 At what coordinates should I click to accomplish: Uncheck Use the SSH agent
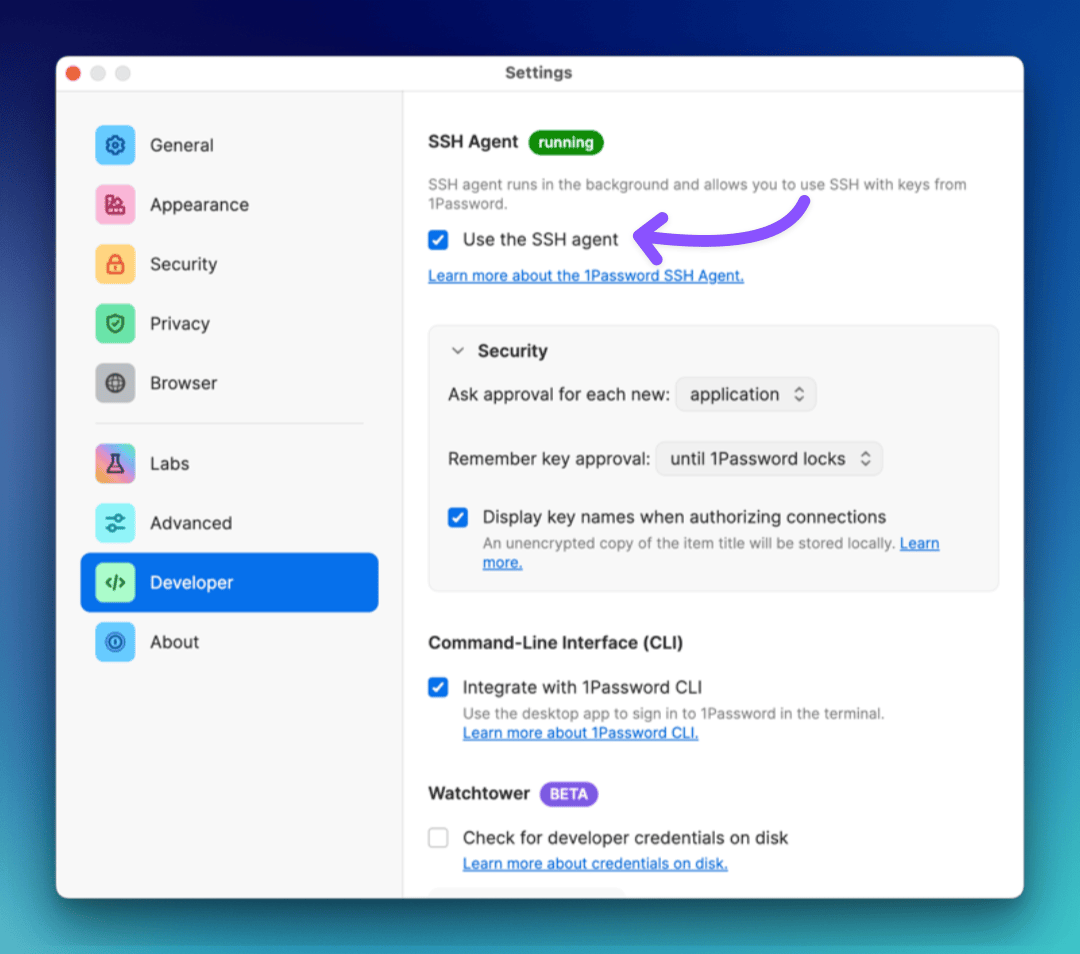coord(437,240)
